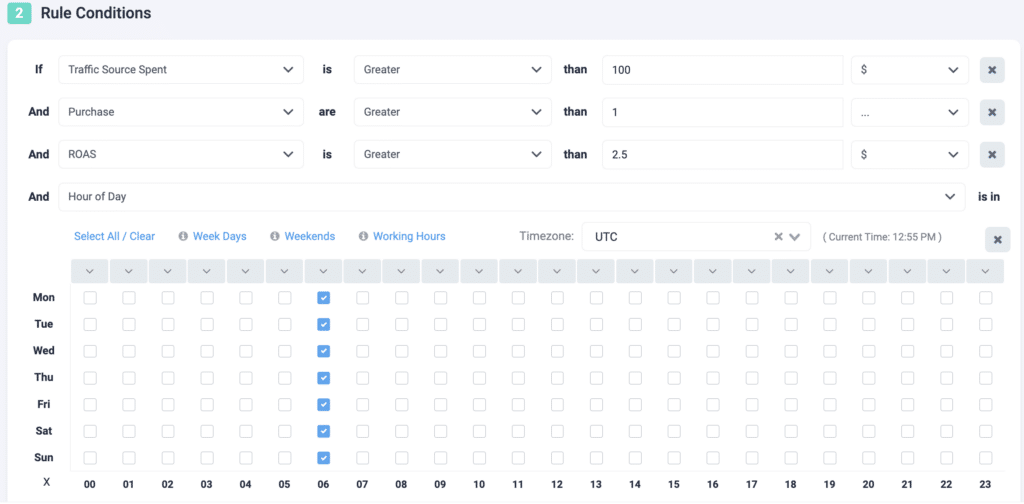The height and width of the screenshot is (504, 1024).
Task: Click the Select All / Clear link
Action: click(114, 236)
